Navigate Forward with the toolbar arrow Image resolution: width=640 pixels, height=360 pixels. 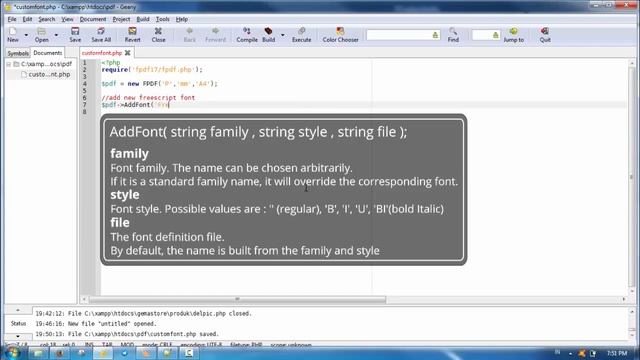pyautogui.click(x=215, y=35)
